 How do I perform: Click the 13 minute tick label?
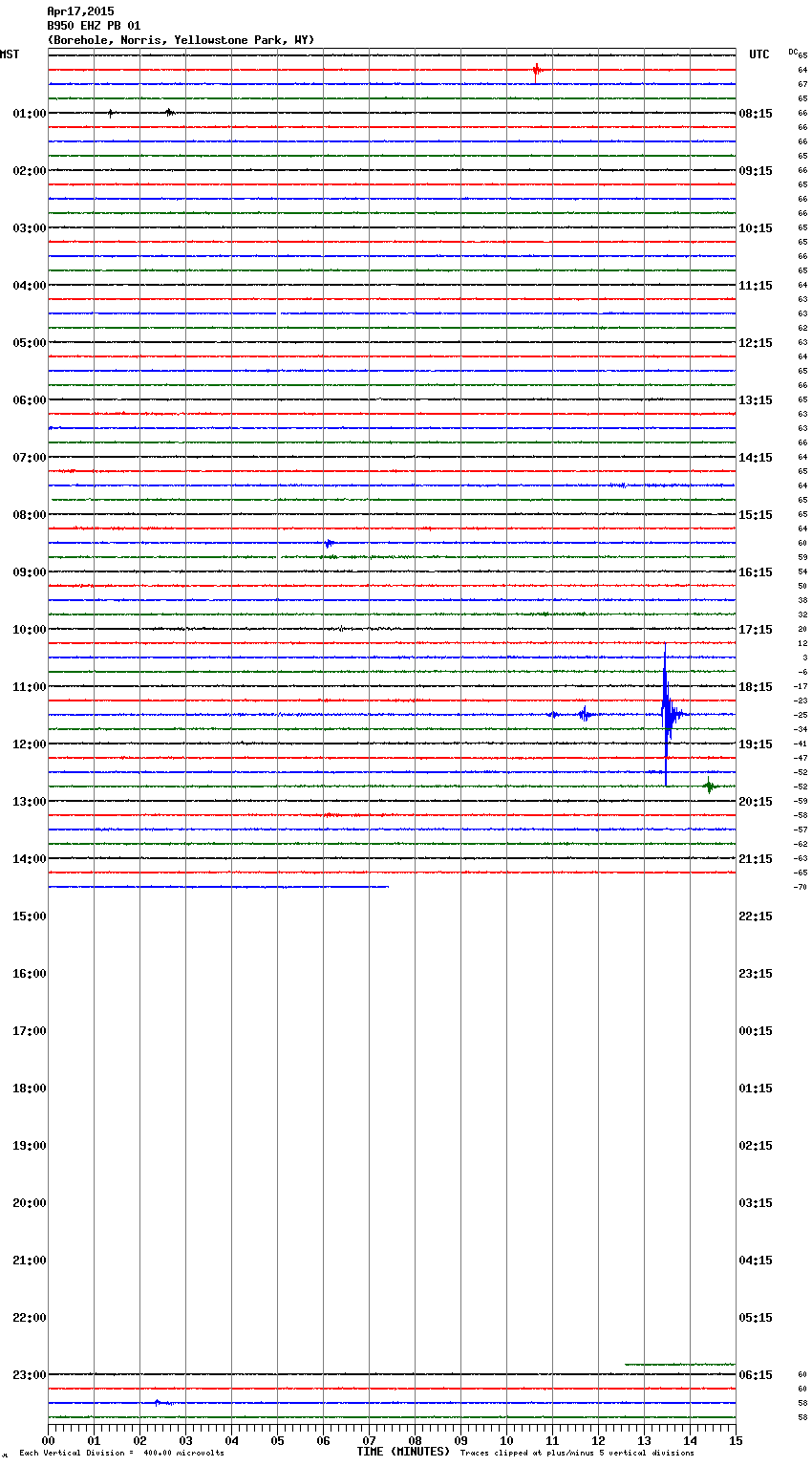[x=644, y=1440]
